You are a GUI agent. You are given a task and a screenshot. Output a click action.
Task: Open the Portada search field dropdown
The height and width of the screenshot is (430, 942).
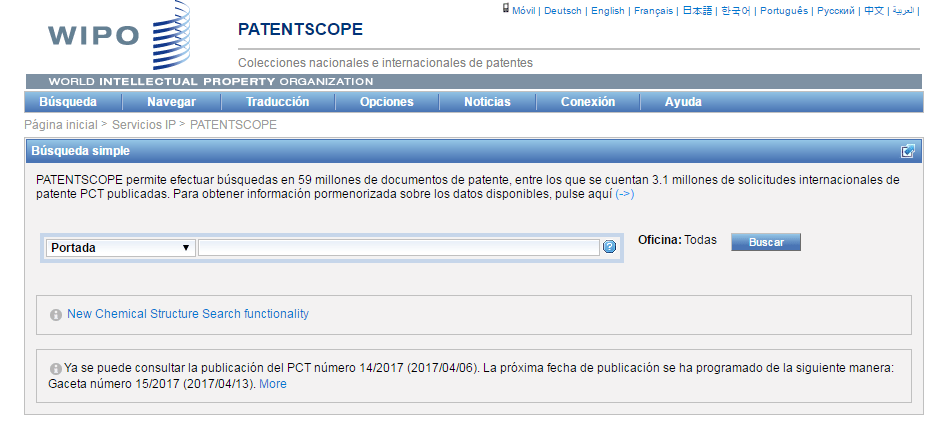click(x=121, y=247)
